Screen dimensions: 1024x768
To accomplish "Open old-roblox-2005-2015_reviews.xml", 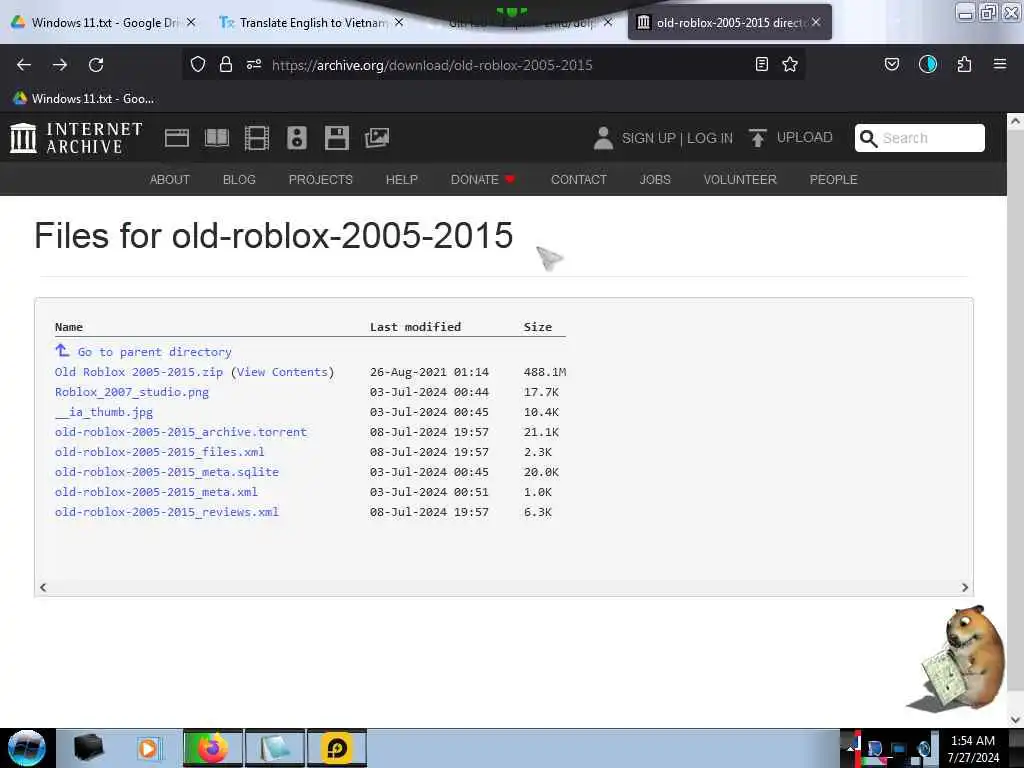I will click(167, 512).
